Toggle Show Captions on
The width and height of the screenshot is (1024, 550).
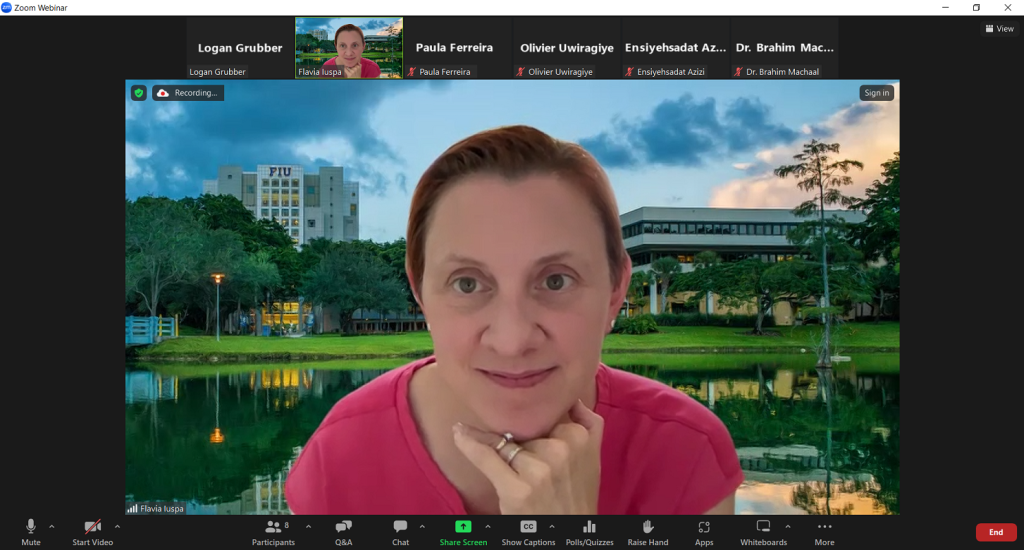point(528,531)
